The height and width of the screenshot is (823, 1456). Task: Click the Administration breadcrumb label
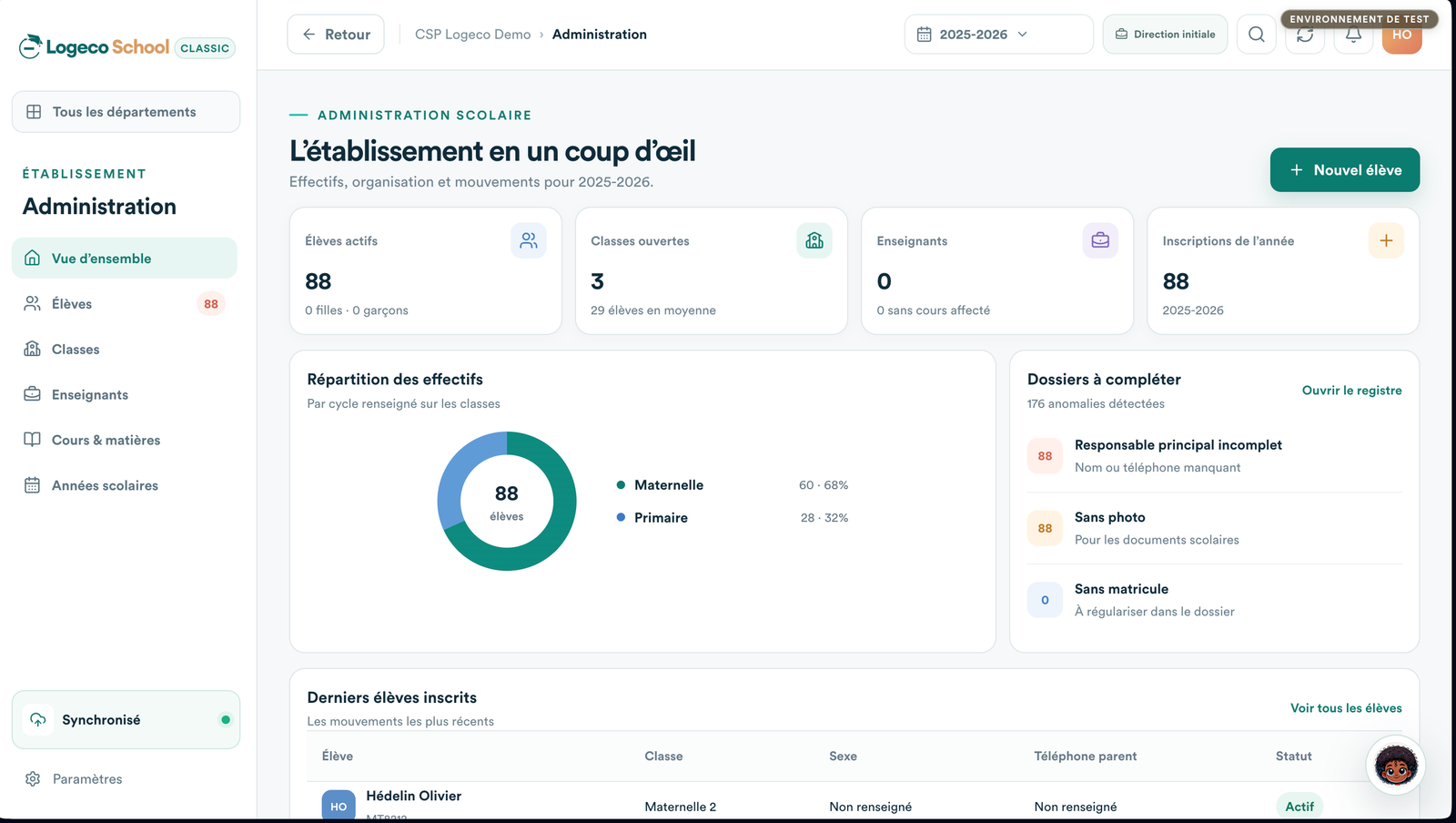click(600, 35)
